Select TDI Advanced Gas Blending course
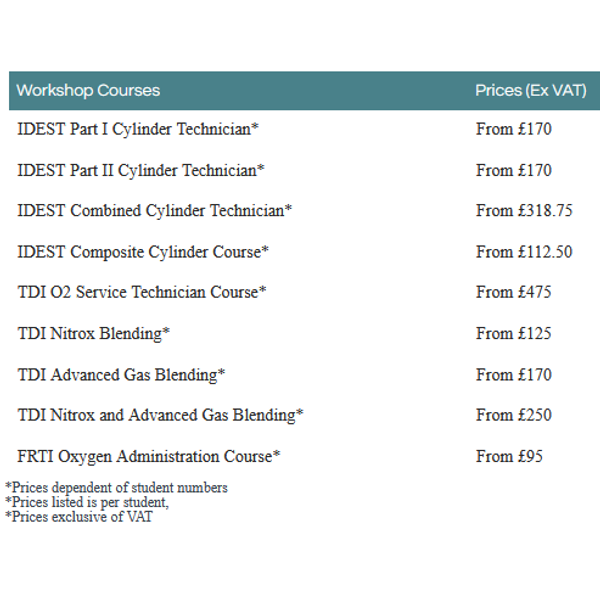This screenshot has width=600, height=600. click(x=121, y=375)
